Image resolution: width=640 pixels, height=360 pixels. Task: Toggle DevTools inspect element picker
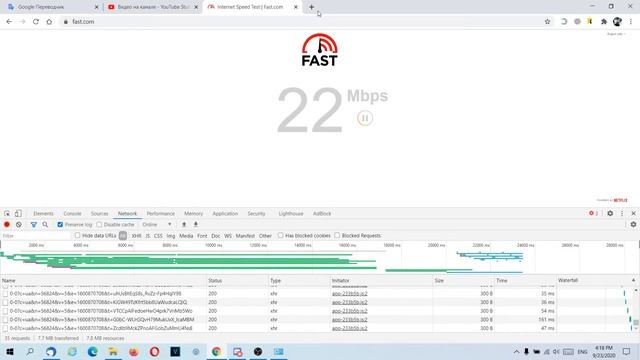[7, 213]
